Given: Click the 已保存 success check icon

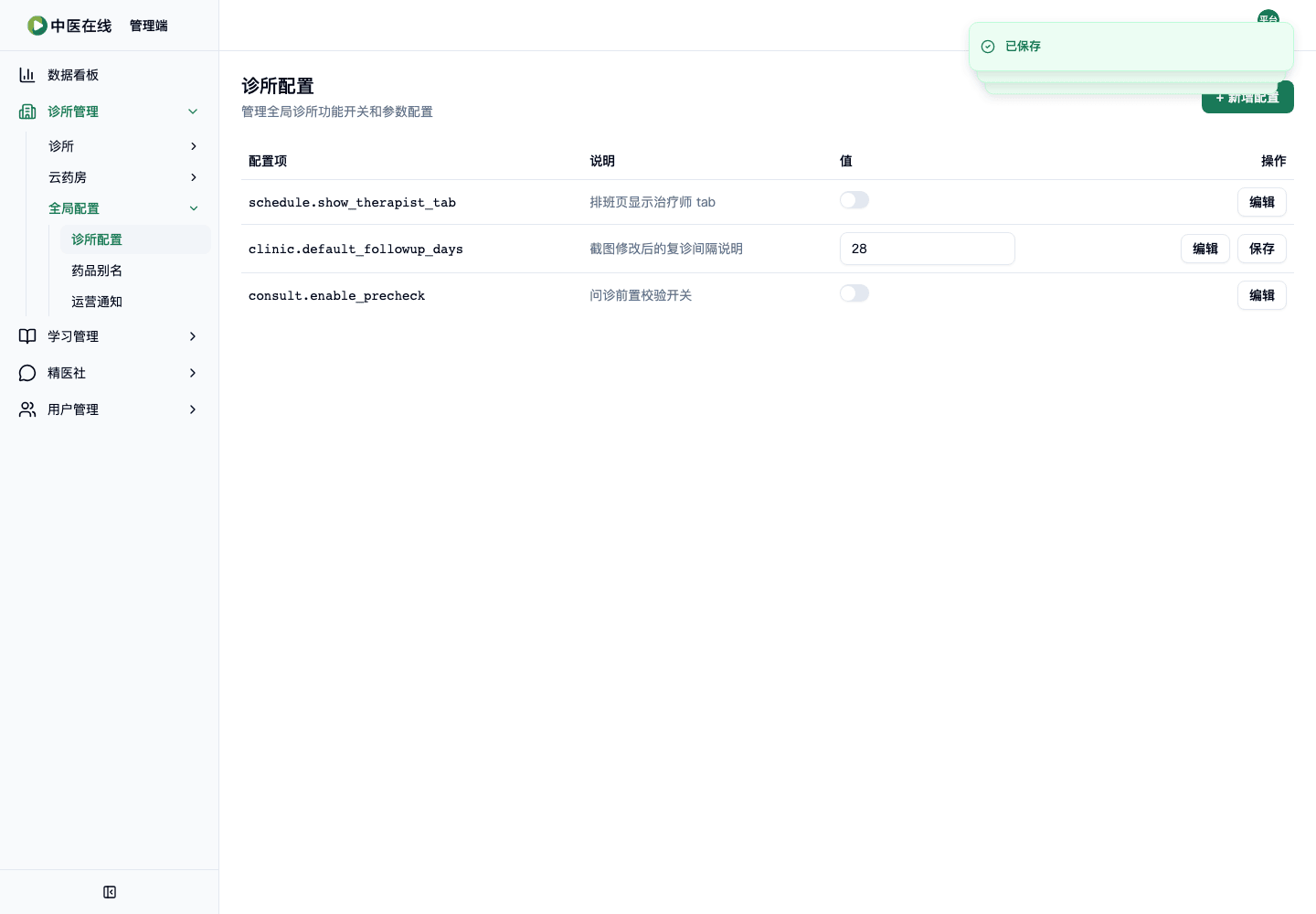Looking at the screenshot, I should (988, 47).
